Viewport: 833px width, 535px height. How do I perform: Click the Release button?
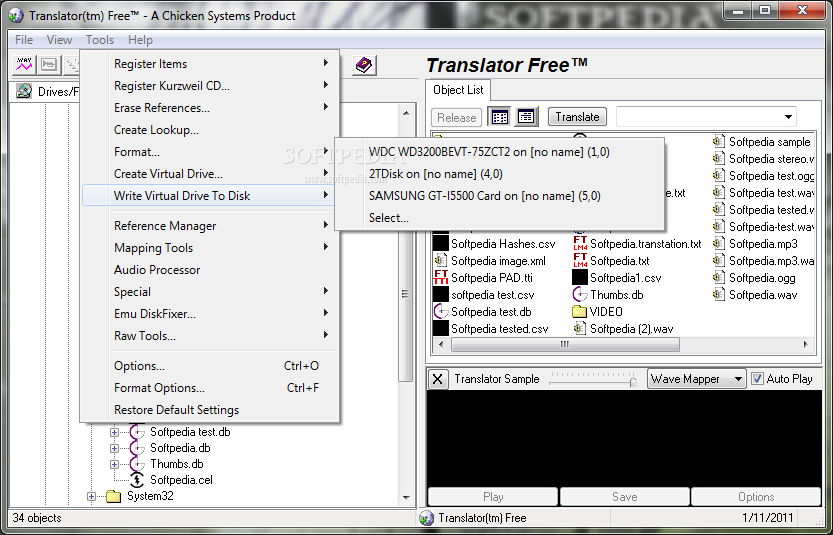pyautogui.click(x=456, y=117)
